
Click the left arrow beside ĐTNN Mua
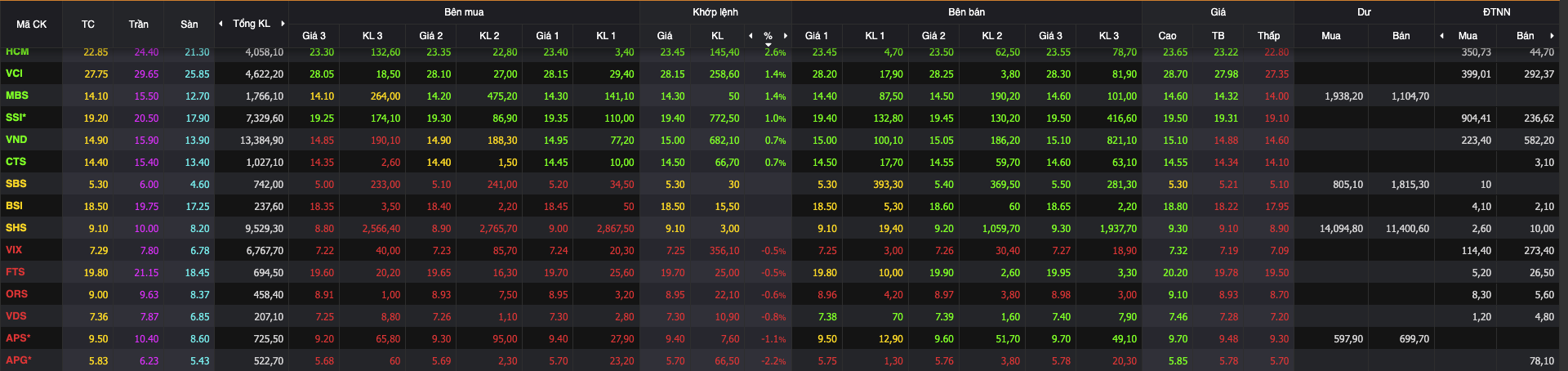click(1441, 36)
